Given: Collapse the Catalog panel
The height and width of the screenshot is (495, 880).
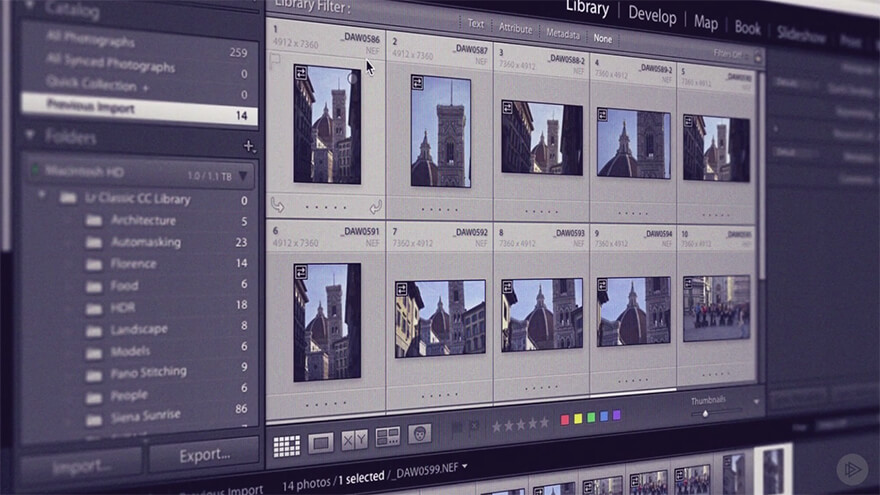Looking at the screenshot, I should click(30, 6).
